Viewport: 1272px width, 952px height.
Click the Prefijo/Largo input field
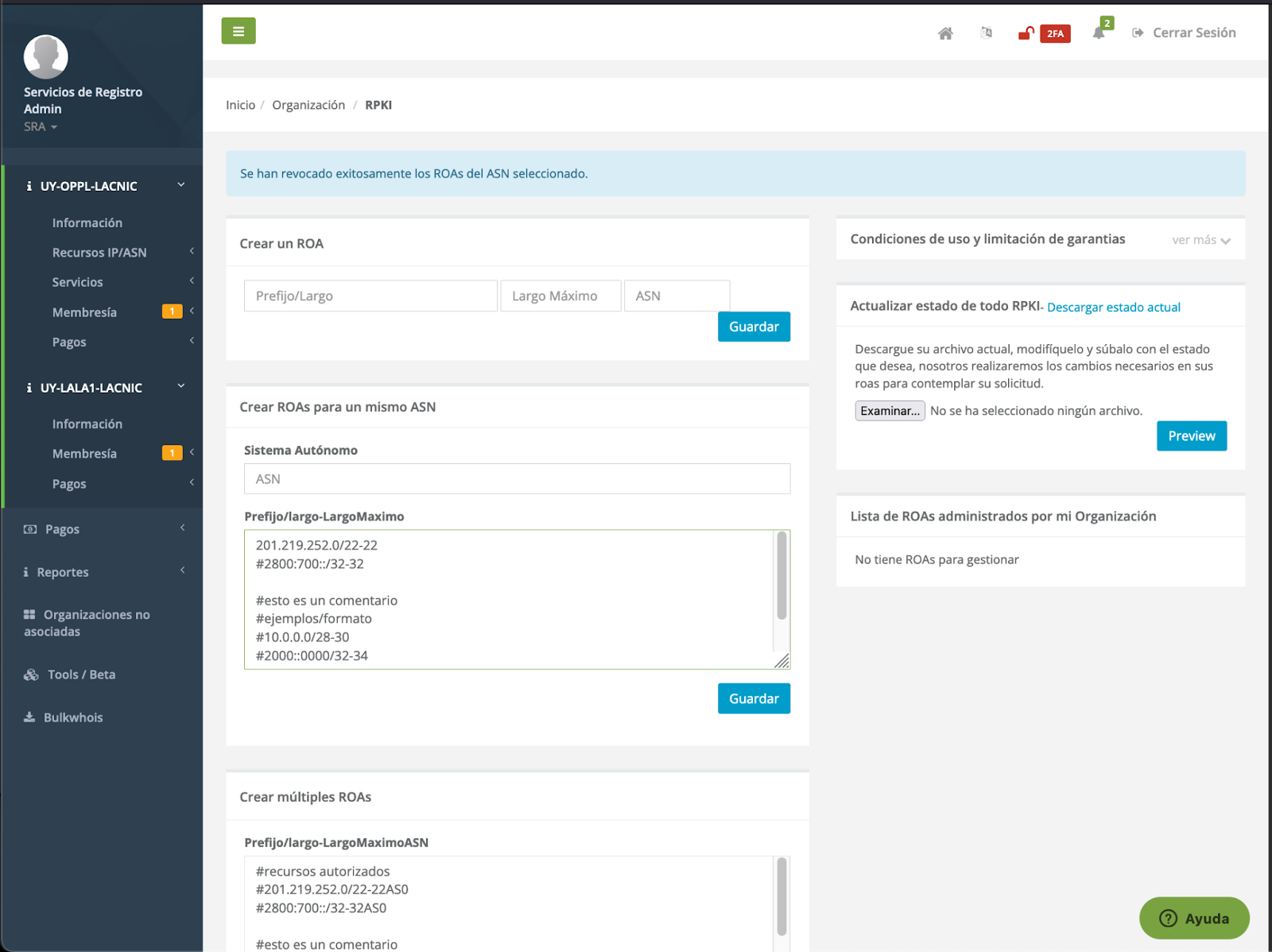[370, 296]
